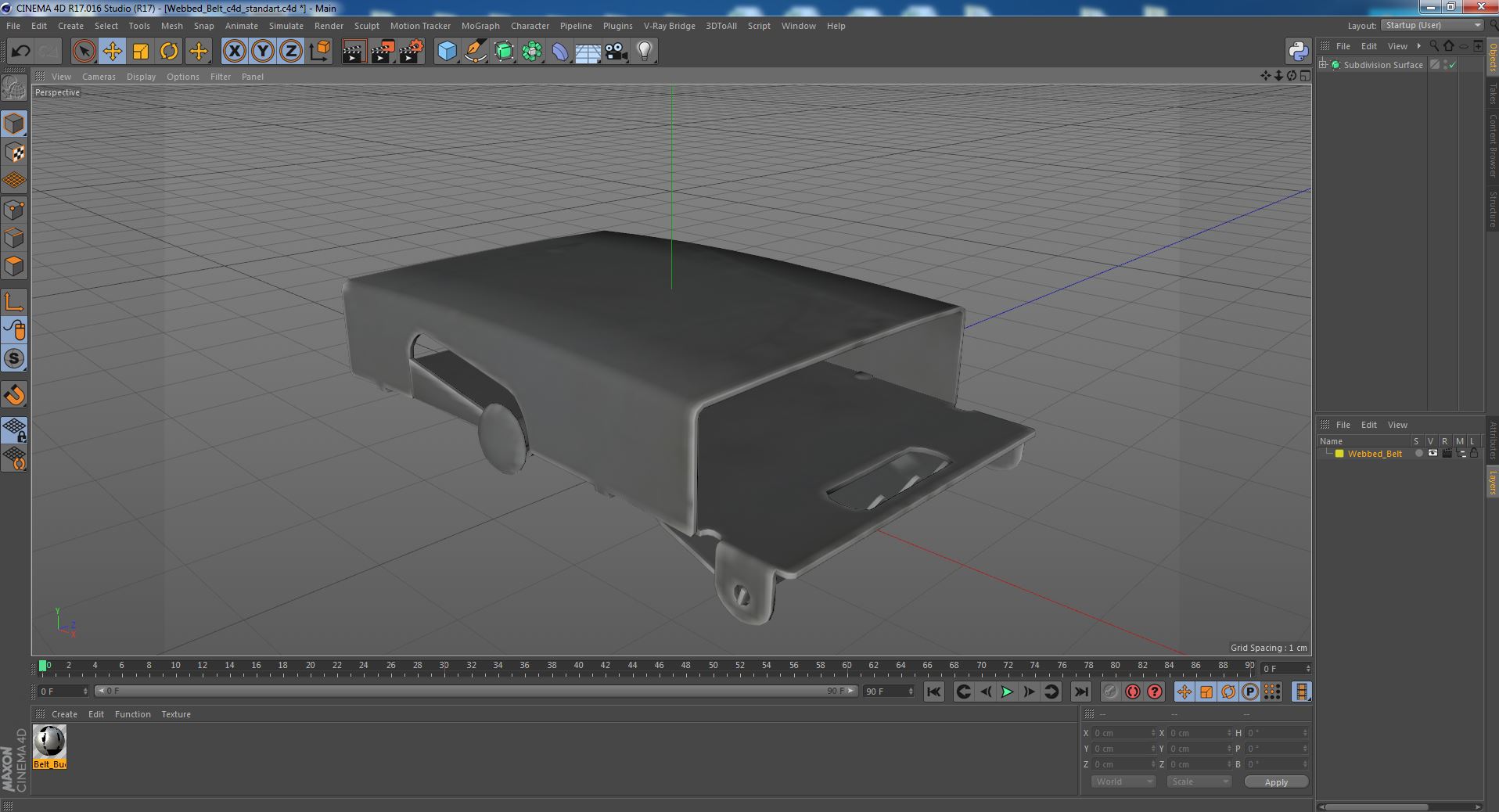Toggle Webbed_Belt layer lock
The image size is (1499, 812).
(x=1474, y=454)
